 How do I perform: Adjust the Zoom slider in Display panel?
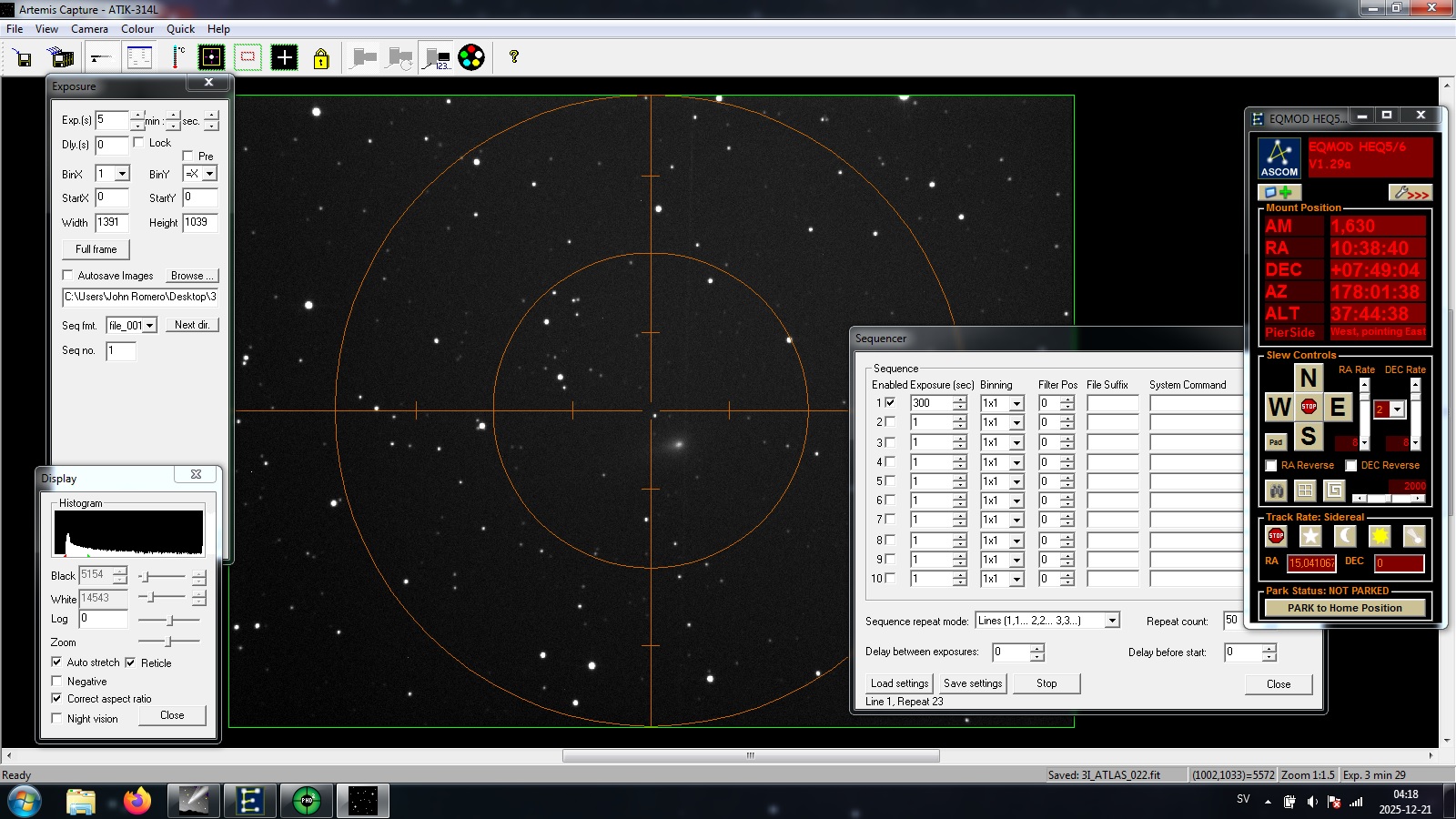tap(168, 642)
